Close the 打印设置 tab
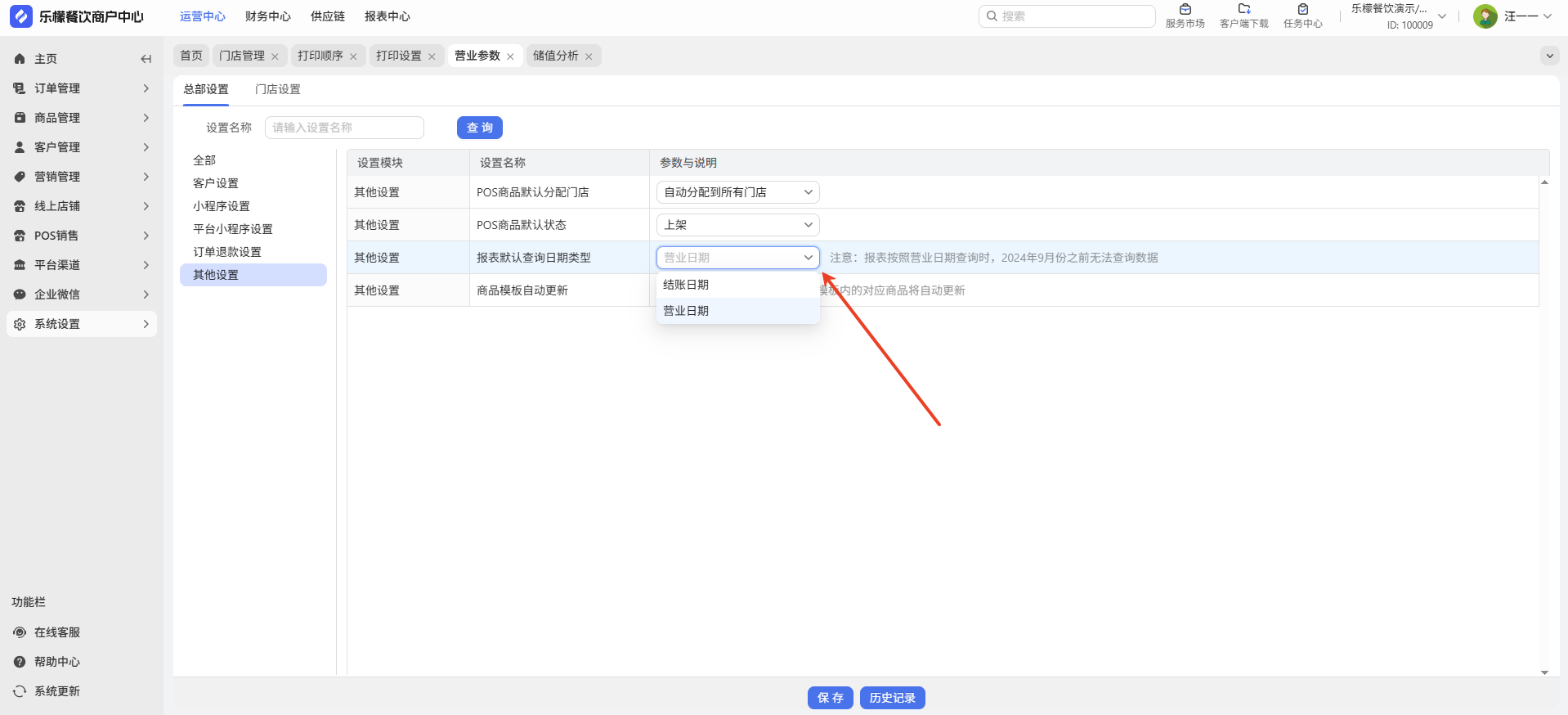 tap(432, 56)
